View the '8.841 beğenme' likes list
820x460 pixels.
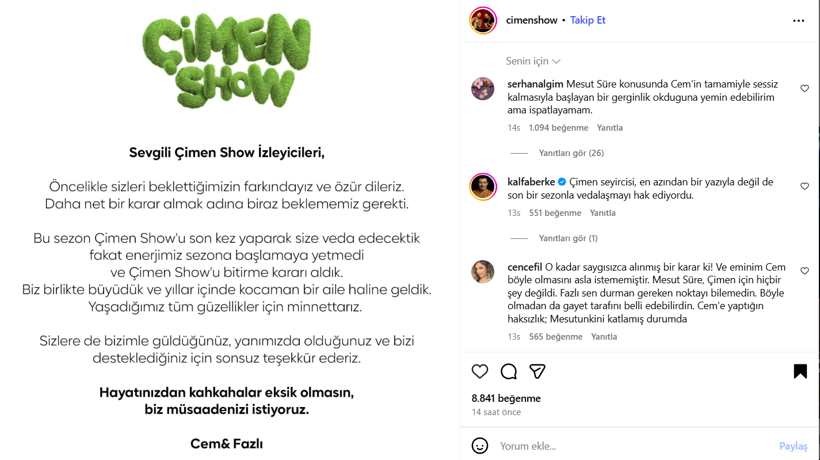pyautogui.click(x=506, y=398)
